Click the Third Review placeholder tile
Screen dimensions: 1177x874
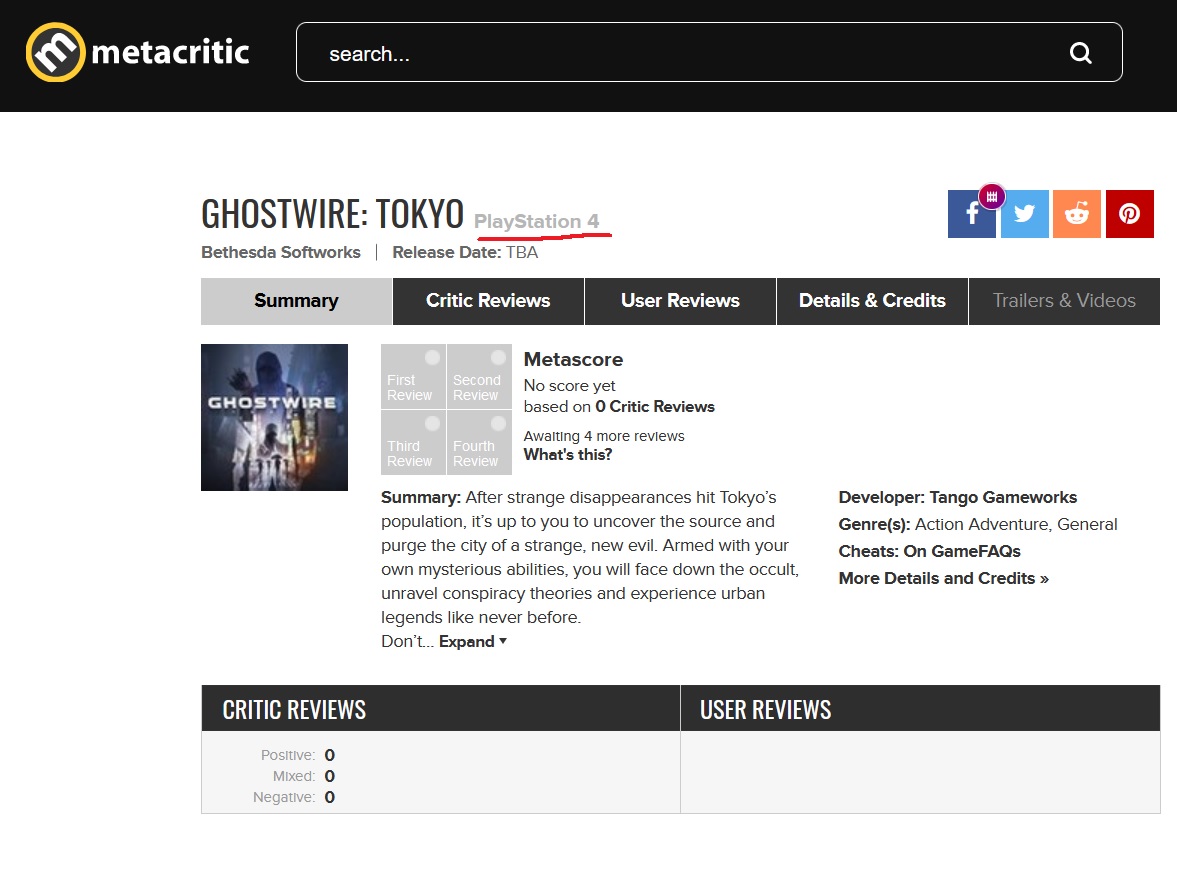coord(413,442)
